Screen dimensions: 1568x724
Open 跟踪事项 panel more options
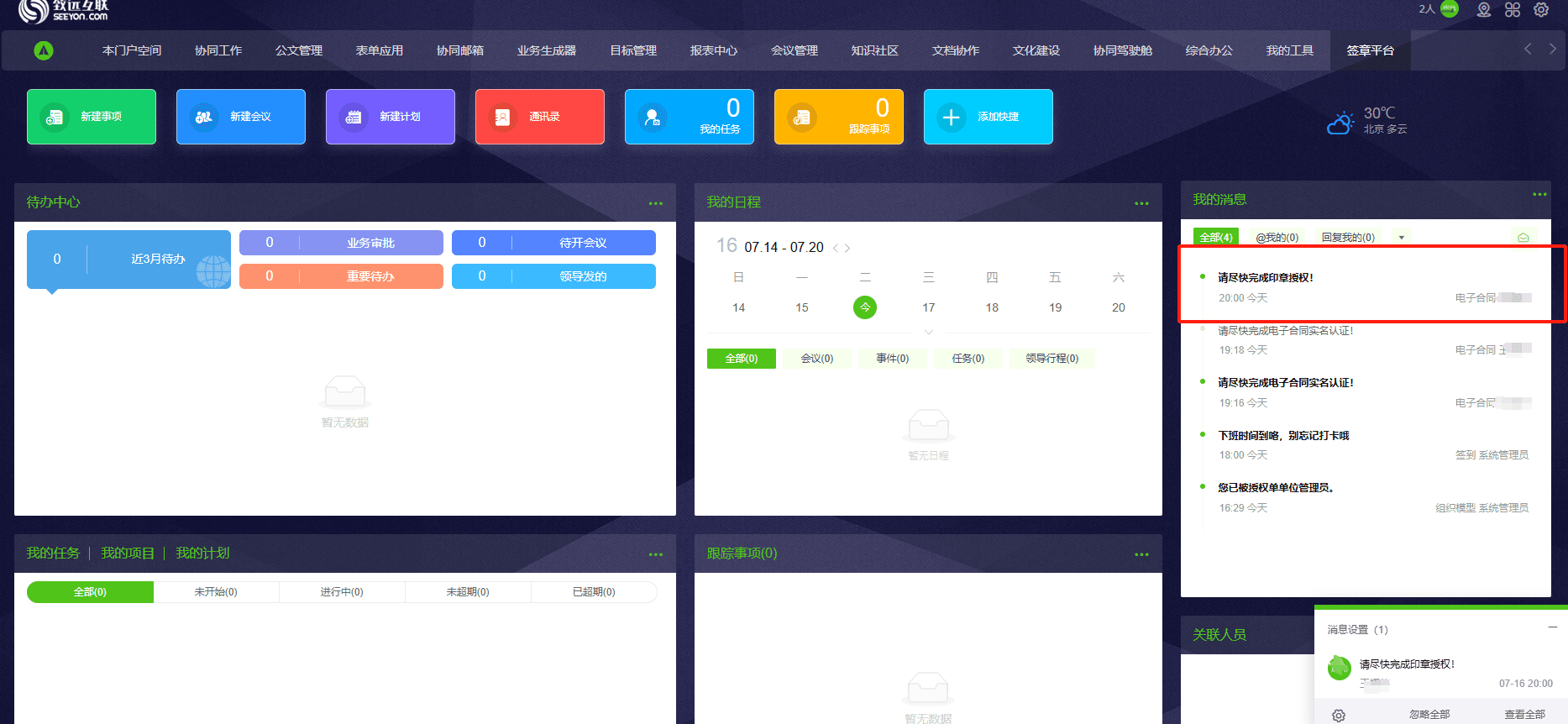(x=1141, y=554)
